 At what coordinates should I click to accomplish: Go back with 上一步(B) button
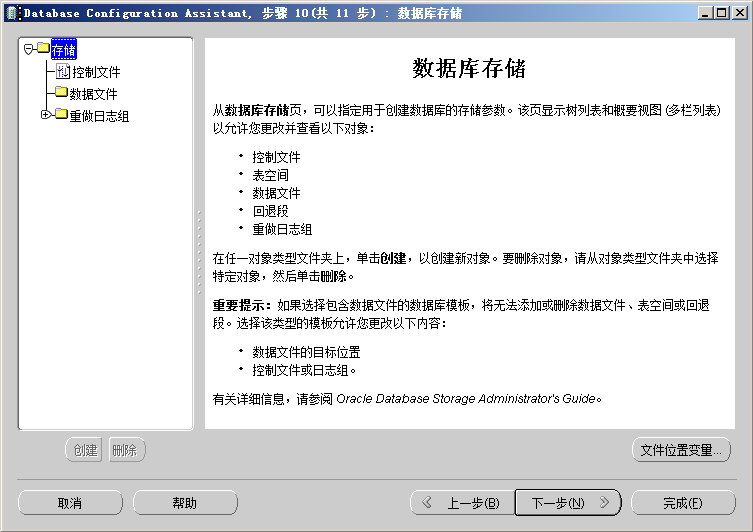tap(462, 503)
